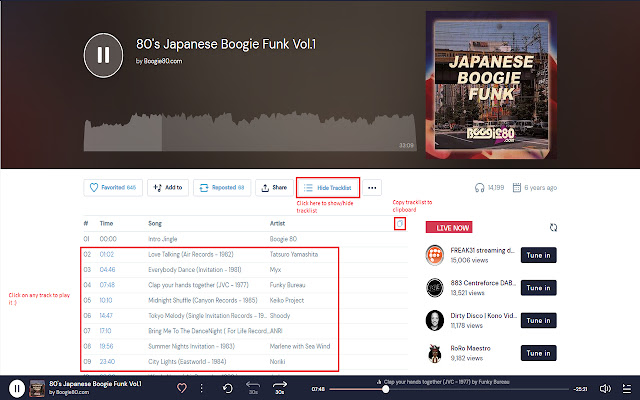Viewport: 640px width, 400px height.
Task: Click the playback progress slider handle
Action: [385, 389]
